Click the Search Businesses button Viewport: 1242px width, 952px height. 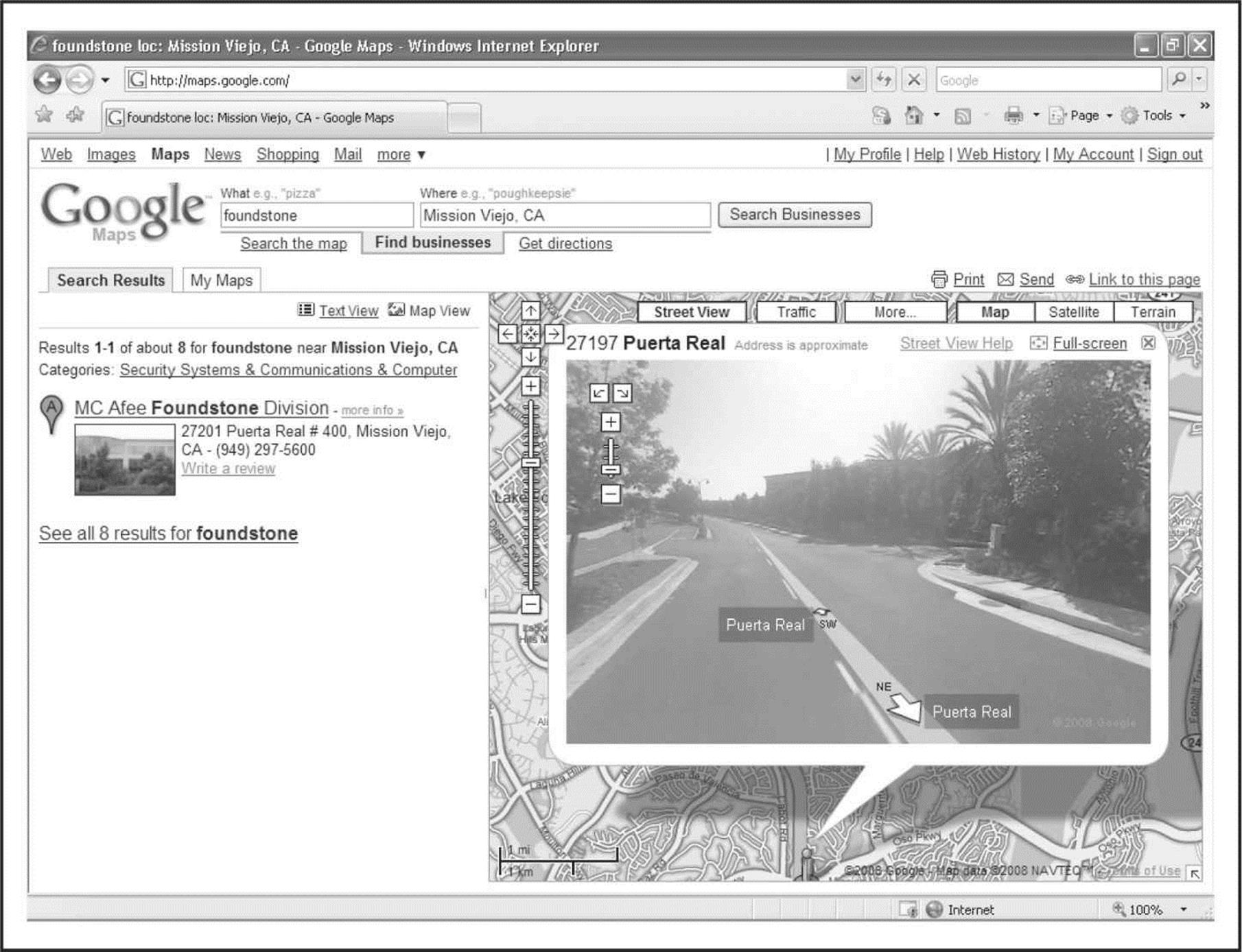click(795, 215)
